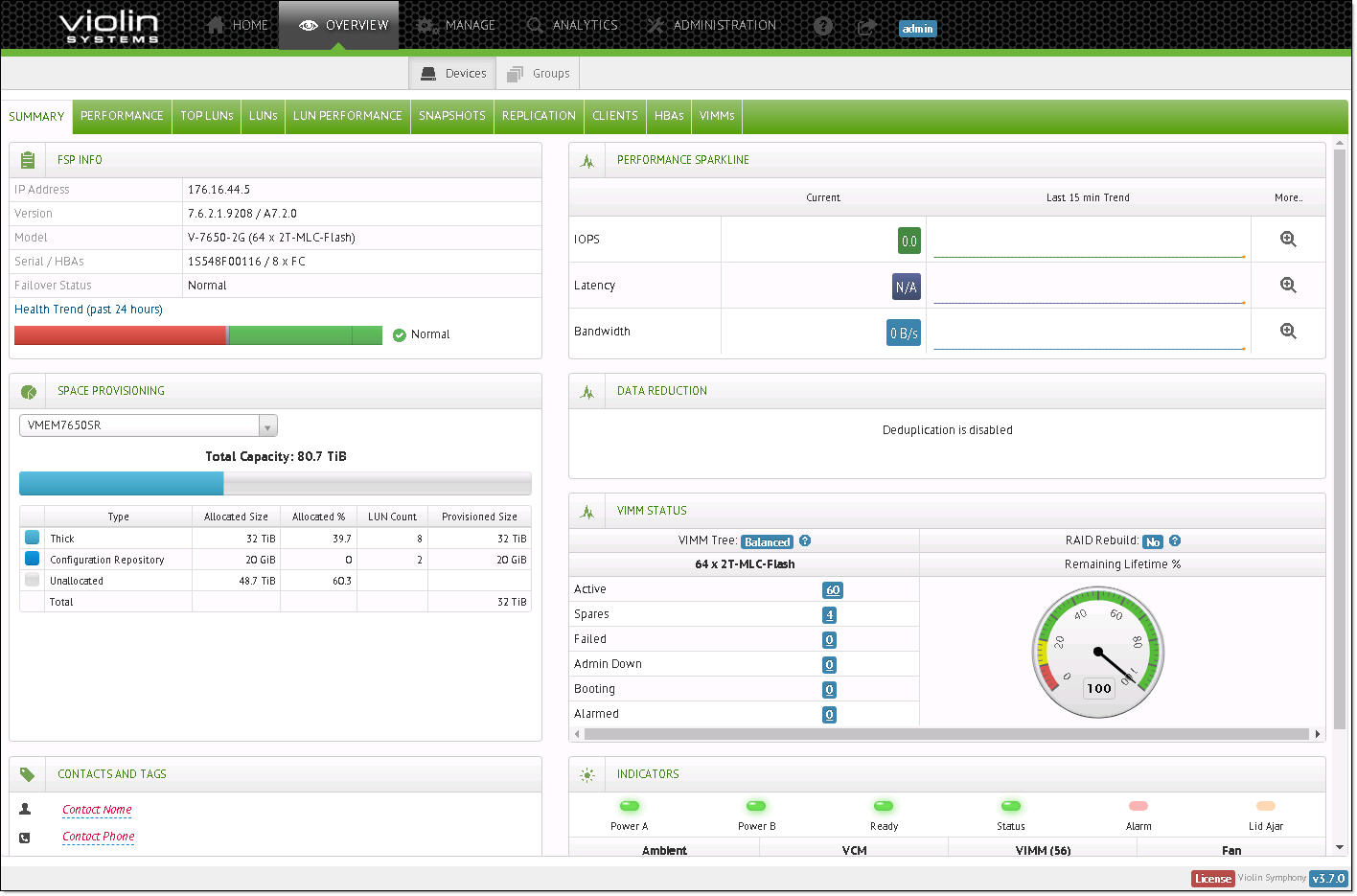Click the Health Trend color bar
This screenshot has width=1357, height=896.
[x=198, y=334]
